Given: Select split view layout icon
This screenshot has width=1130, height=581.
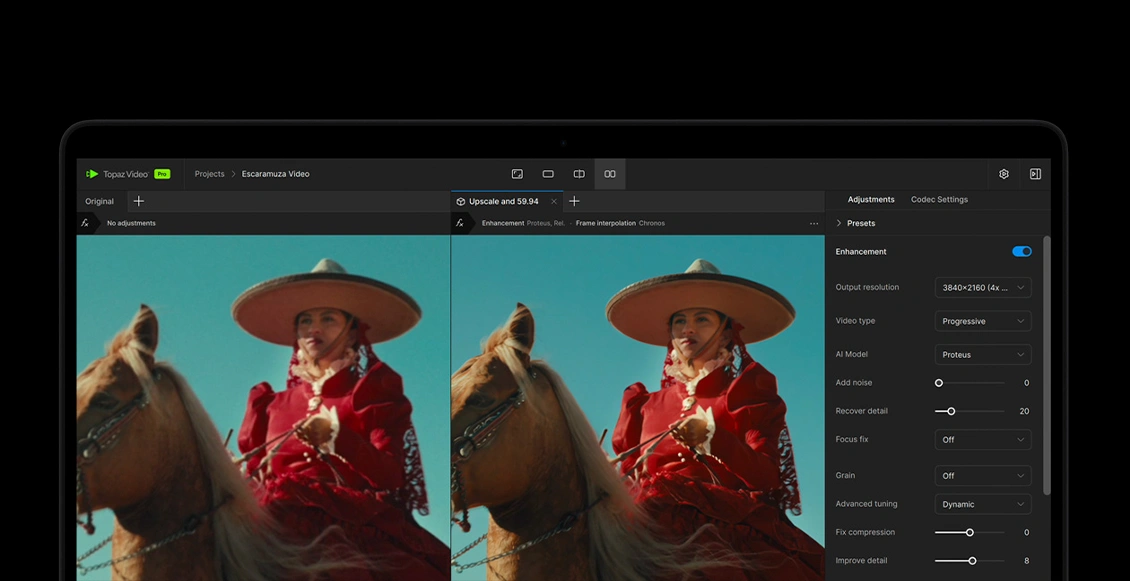Looking at the screenshot, I should click(579, 174).
